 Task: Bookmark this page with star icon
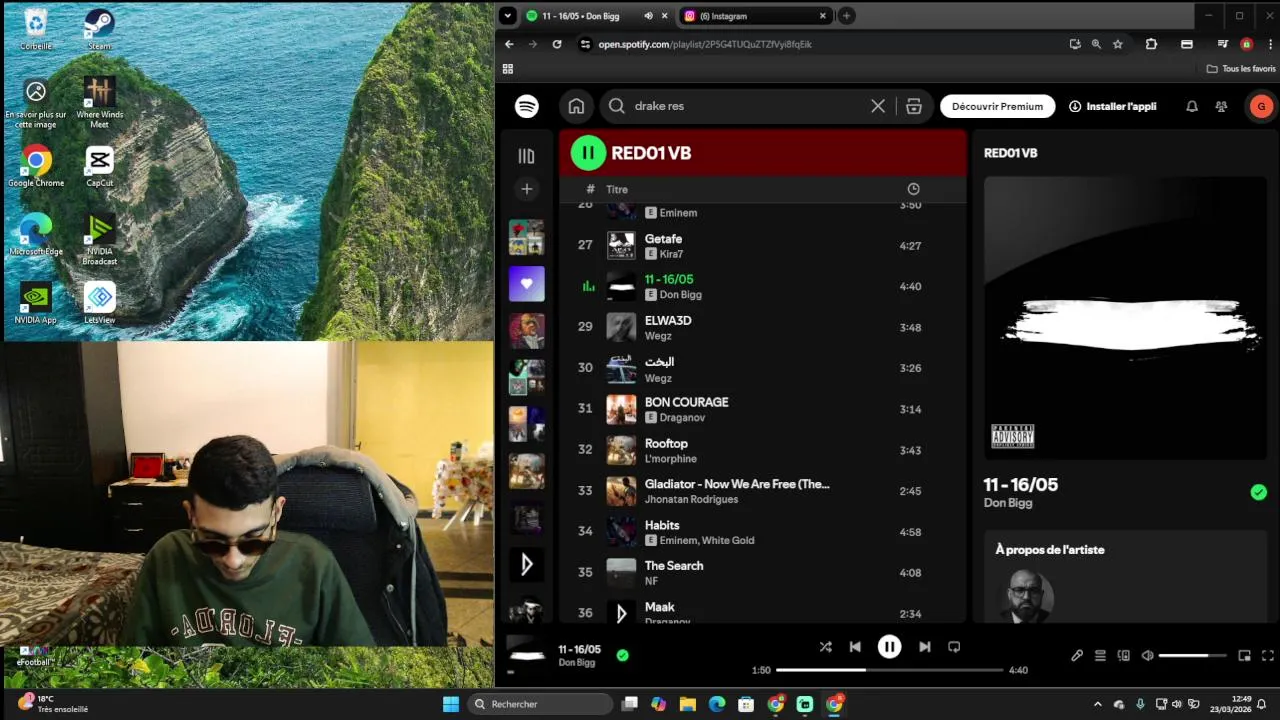click(x=1118, y=44)
